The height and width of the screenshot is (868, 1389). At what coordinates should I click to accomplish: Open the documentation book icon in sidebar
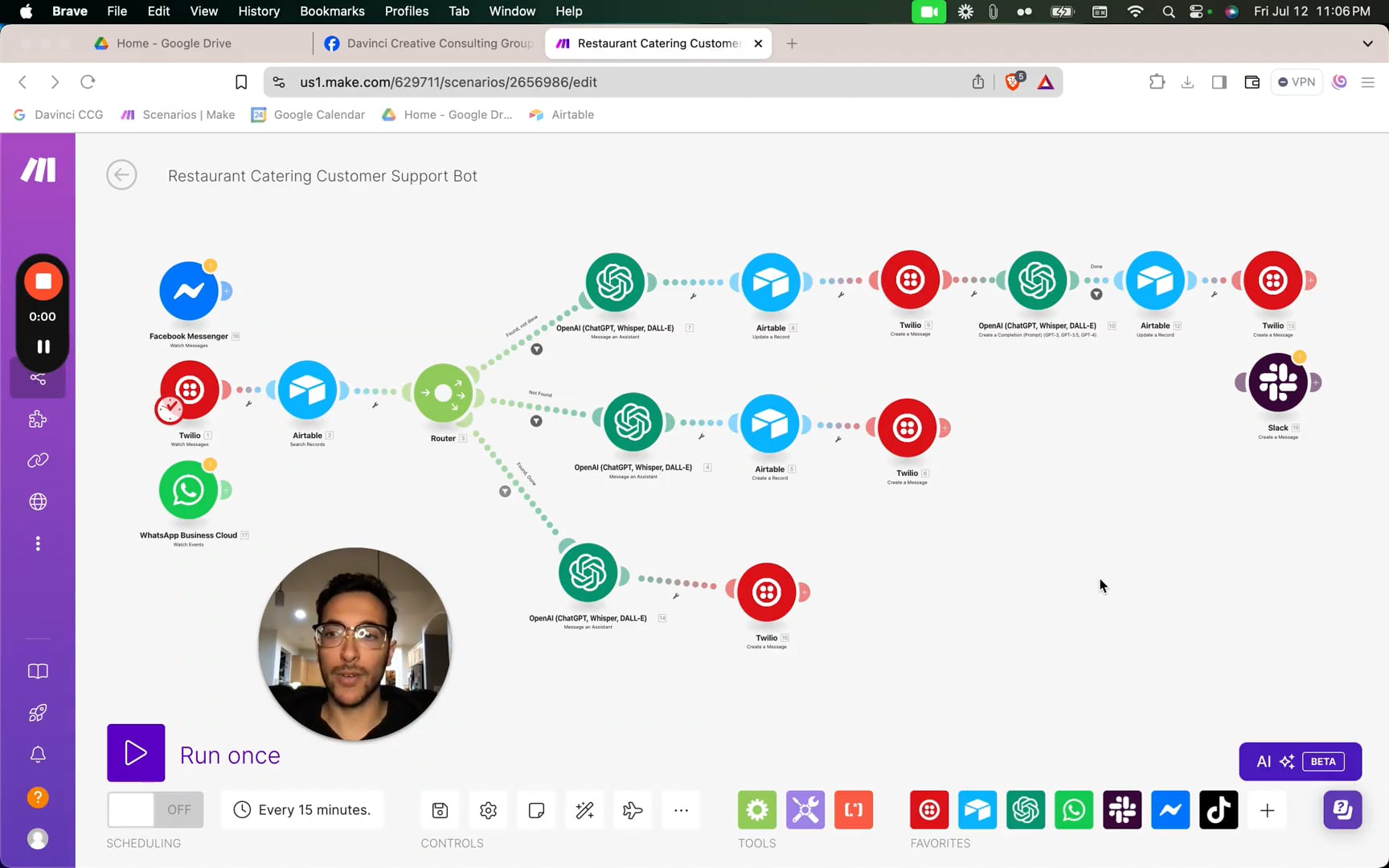coord(38,671)
